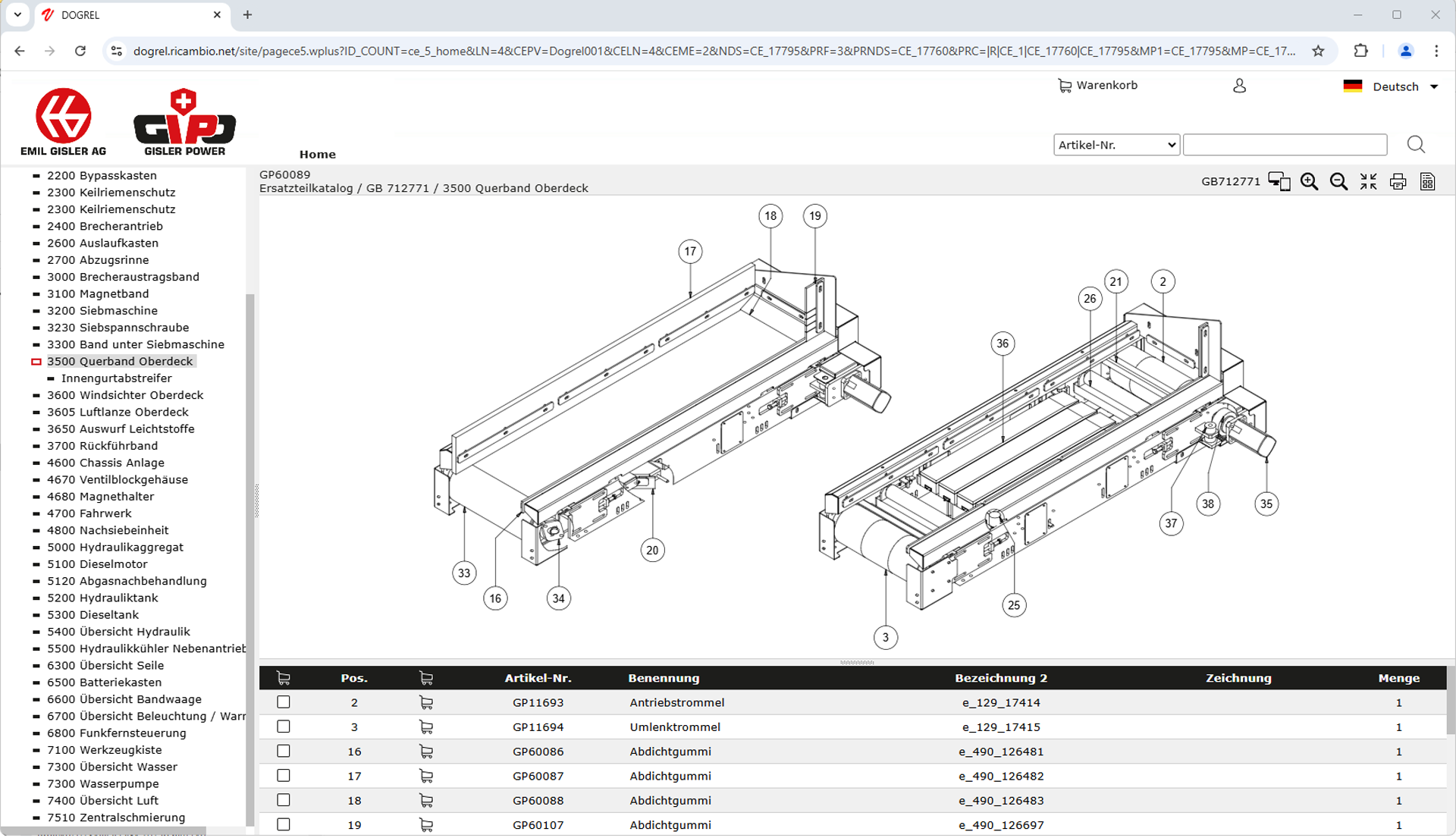Fit the drawing to view icon
This screenshot has width=1456, height=838.
coord(1368,182)
